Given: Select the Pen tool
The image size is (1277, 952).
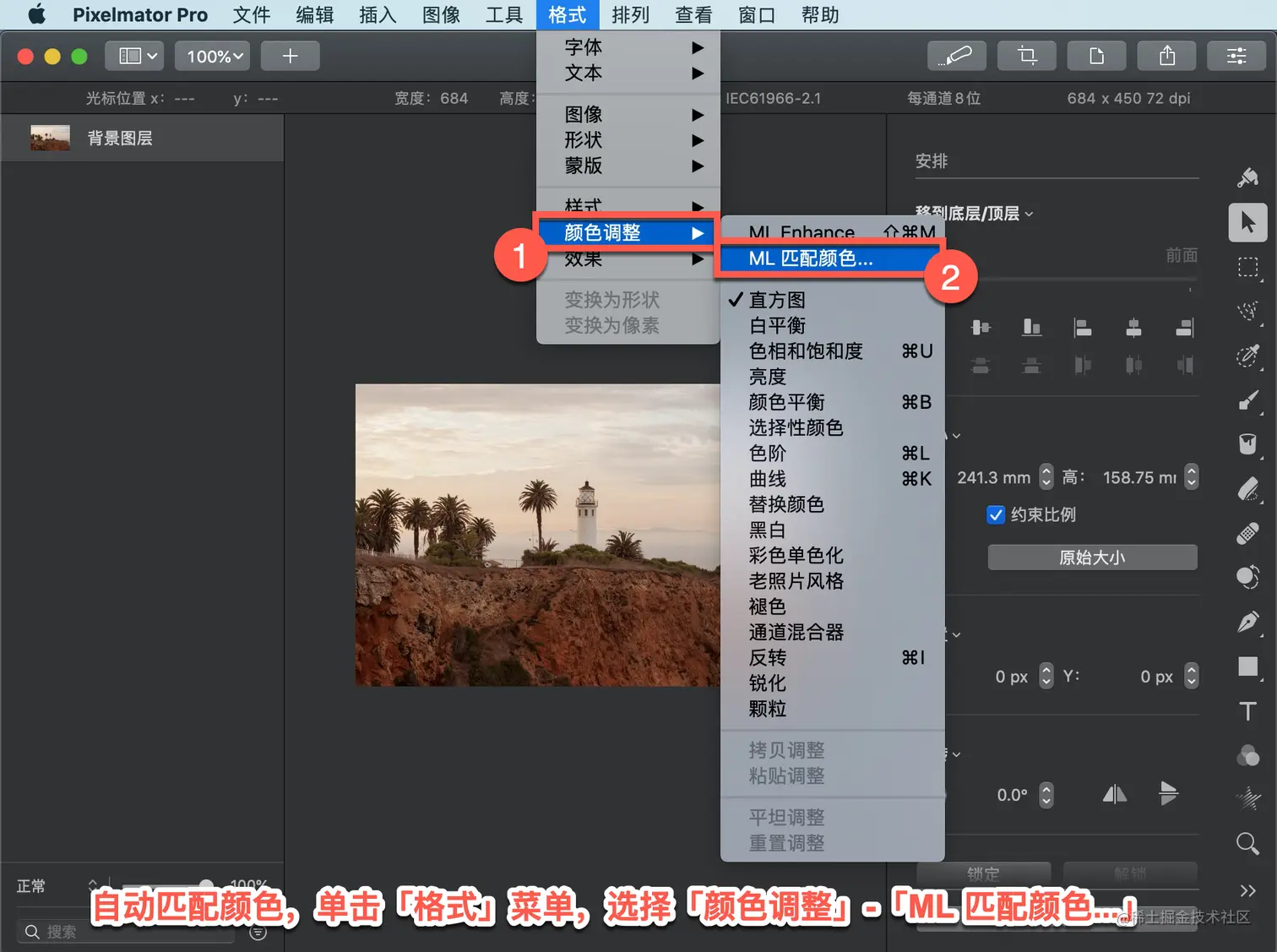Looking at the screenshot, I should coord(1247,622).
